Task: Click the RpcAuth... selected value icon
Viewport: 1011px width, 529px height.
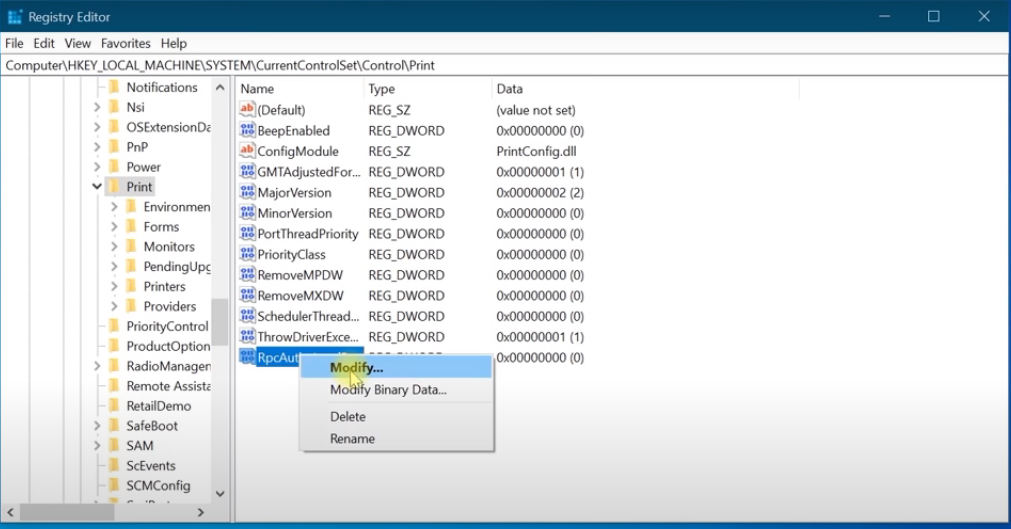Action: click(247, 357)
